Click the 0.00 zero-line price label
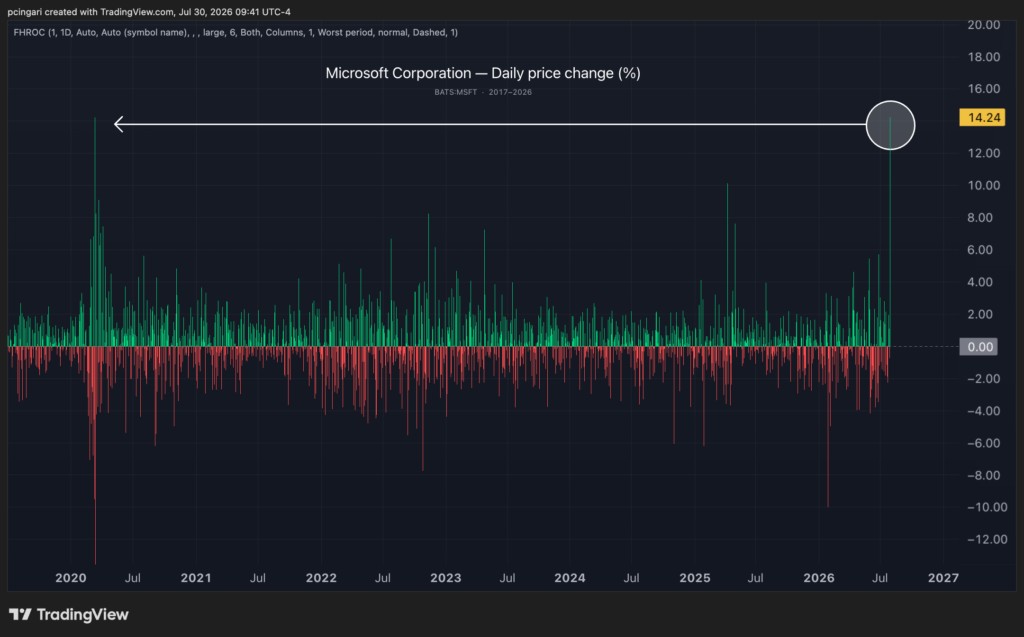 tap(978, 347)
